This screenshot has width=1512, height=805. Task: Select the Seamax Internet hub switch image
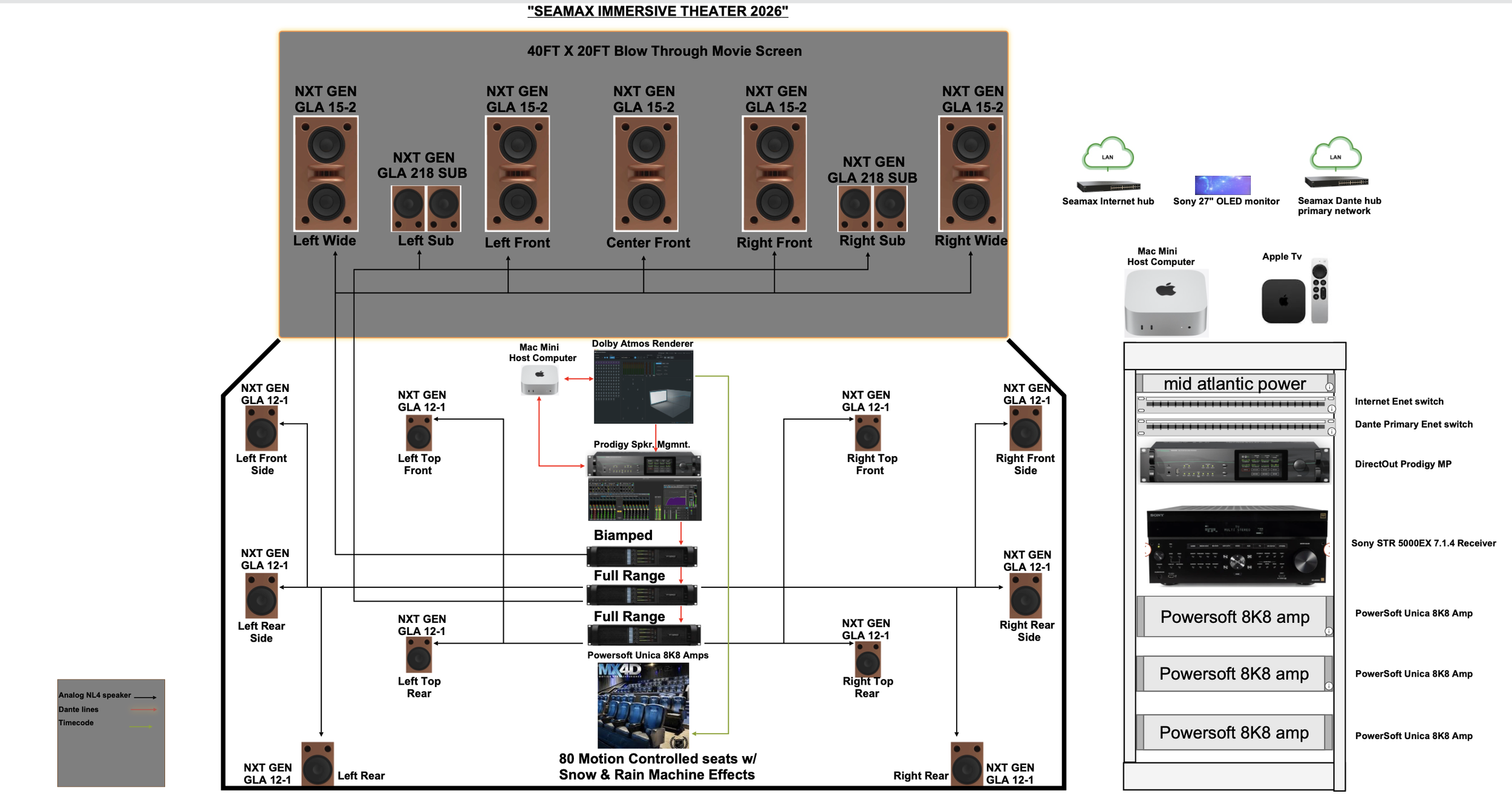[1108, 187]
